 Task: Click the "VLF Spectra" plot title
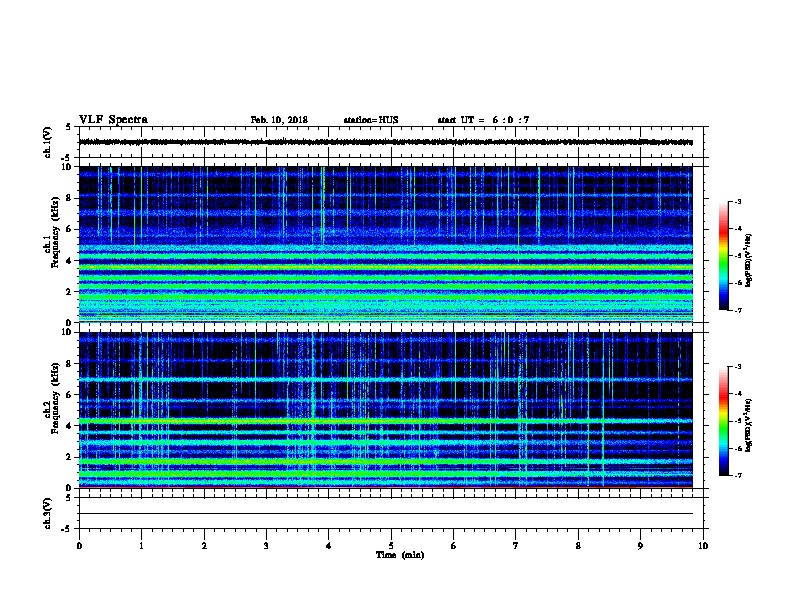tap(113, 120)
